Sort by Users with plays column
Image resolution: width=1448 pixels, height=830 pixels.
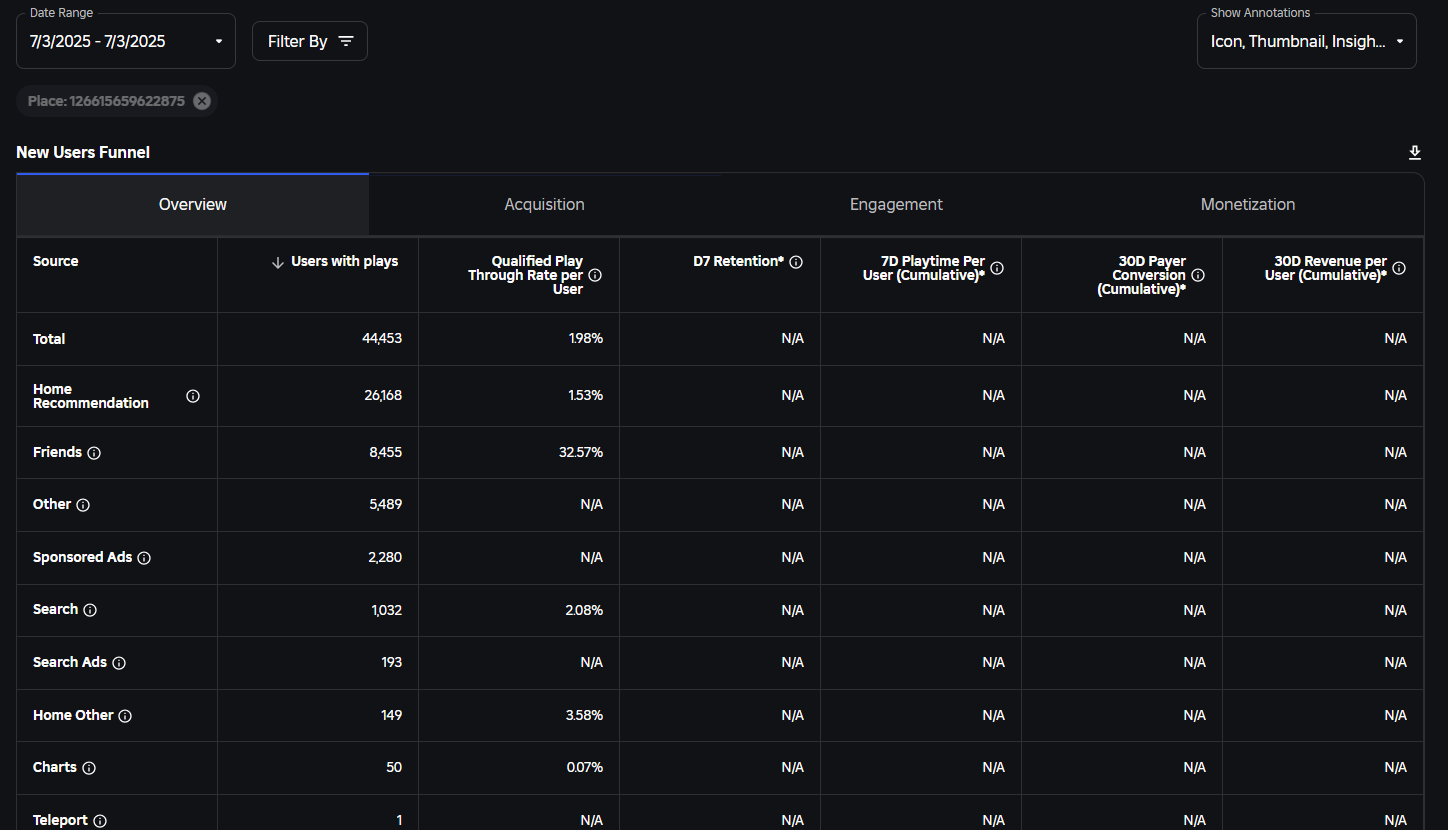(335, 262)
